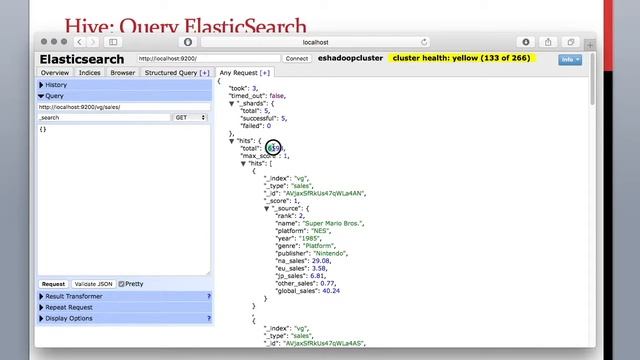
Task: Expand the Result Transformer section
Action: coord(124,296)
